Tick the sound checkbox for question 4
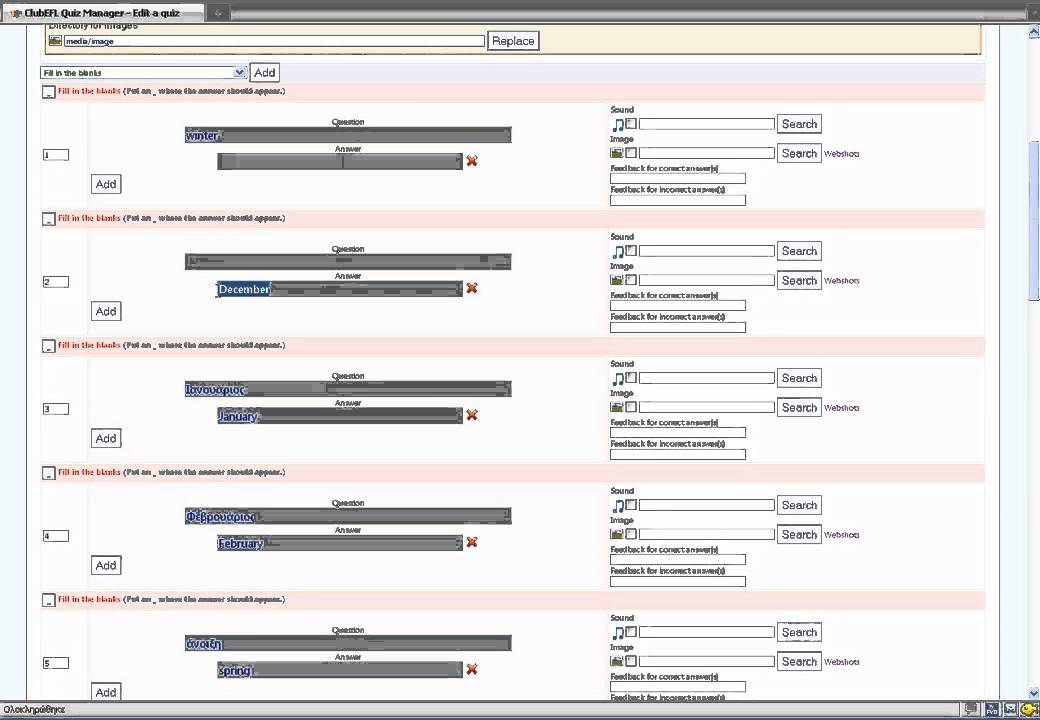 (631, 505)
